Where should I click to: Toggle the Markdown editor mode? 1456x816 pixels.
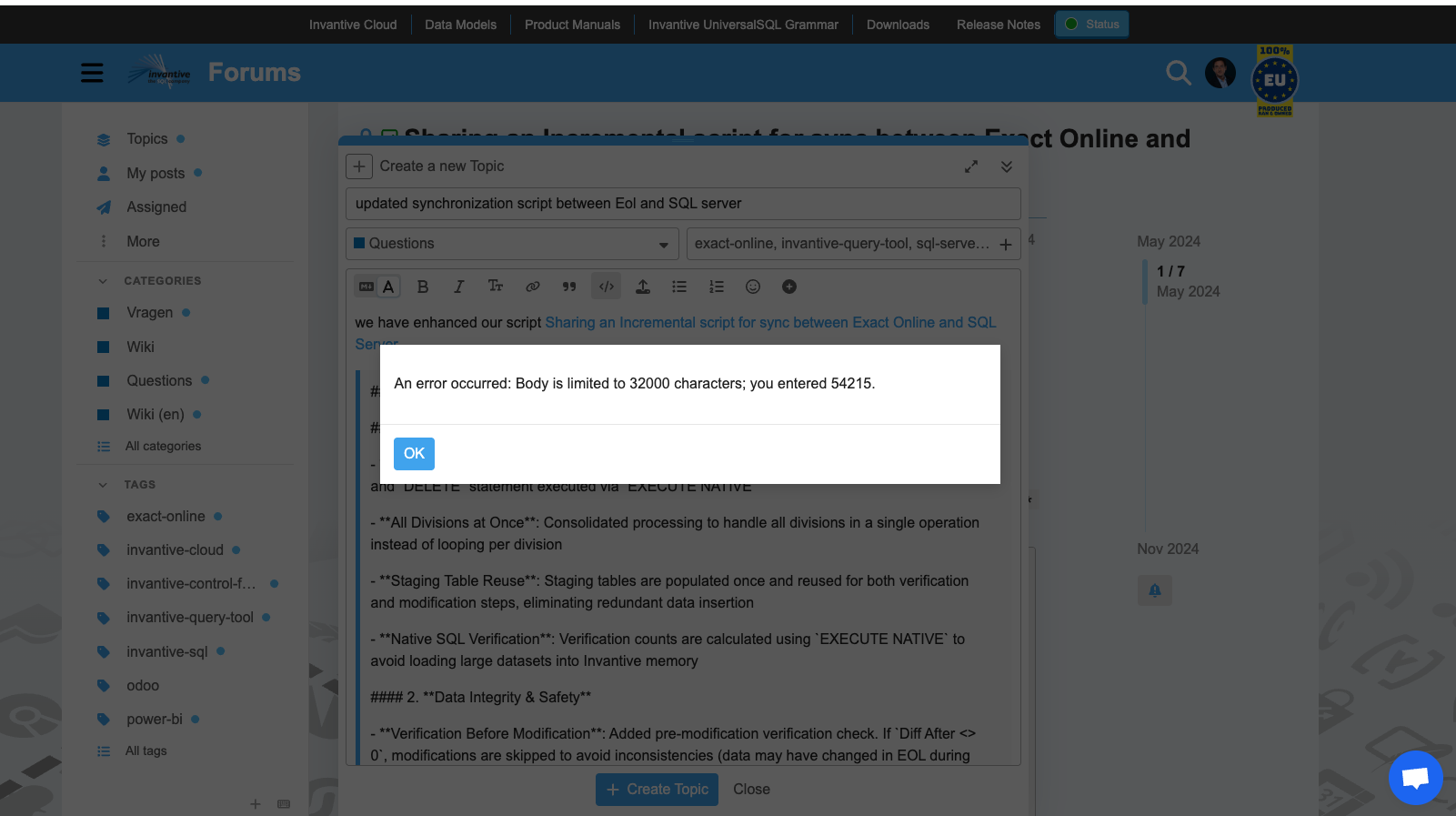[367, 287]
